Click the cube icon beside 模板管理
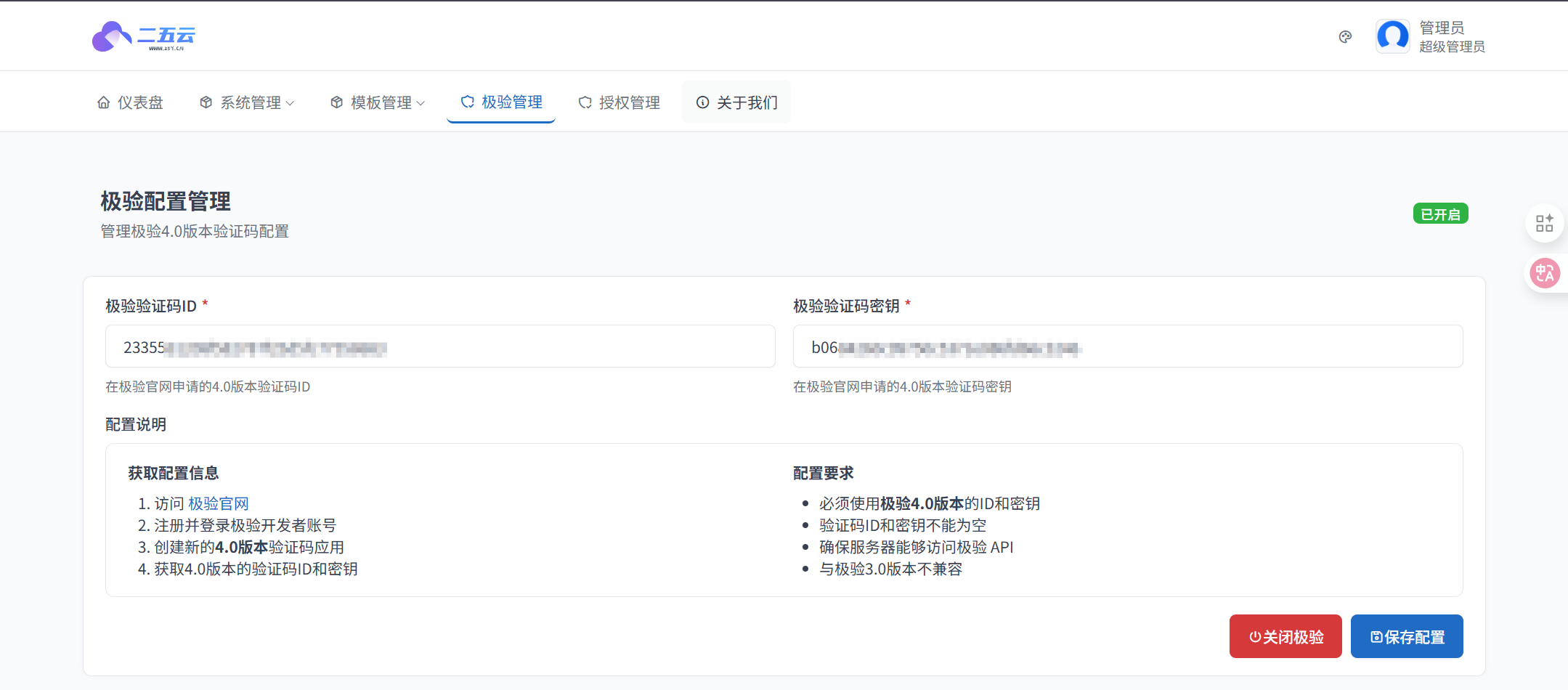This screenshot has width=1568, height=690. (x=336, y=102)
